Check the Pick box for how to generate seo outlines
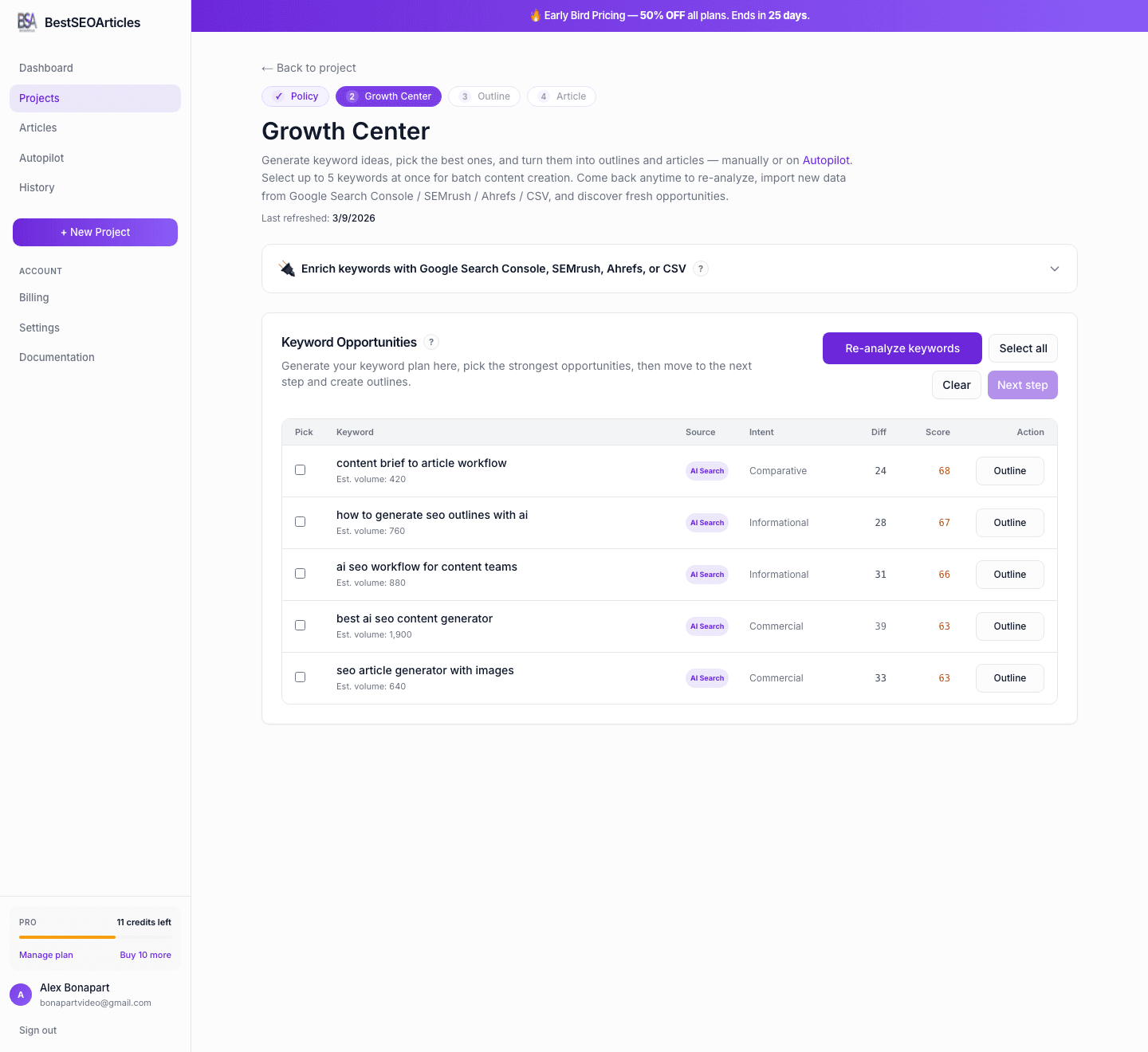 301,521
